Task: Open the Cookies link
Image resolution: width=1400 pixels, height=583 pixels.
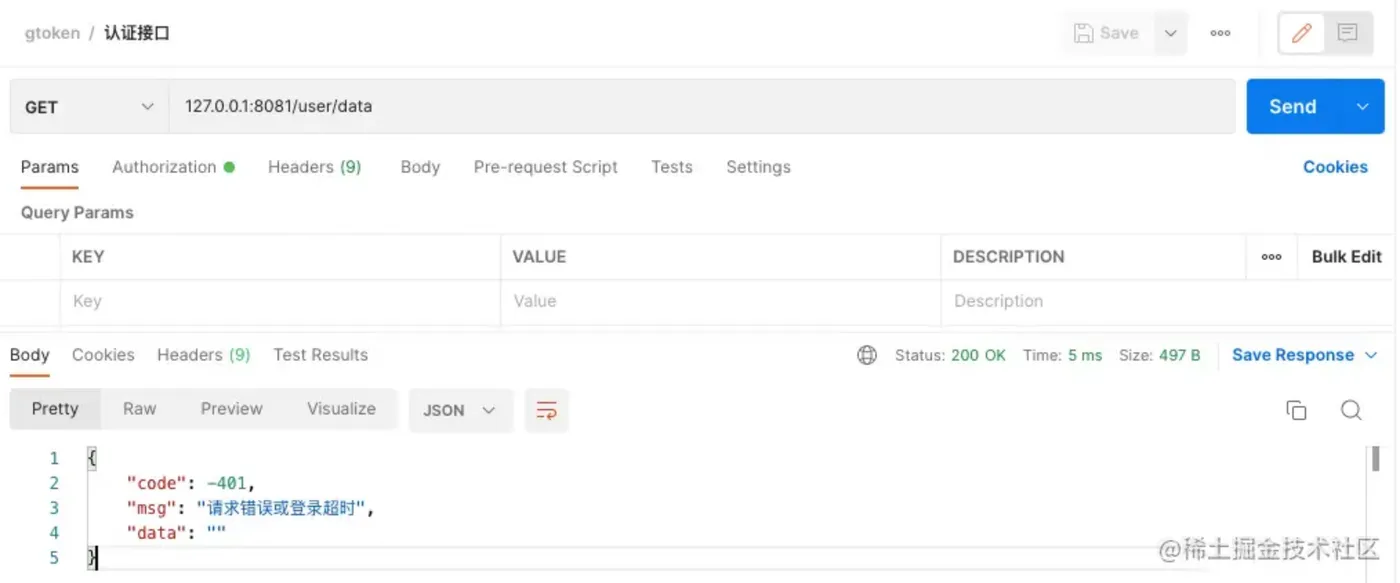Action: coord(1335,167)
